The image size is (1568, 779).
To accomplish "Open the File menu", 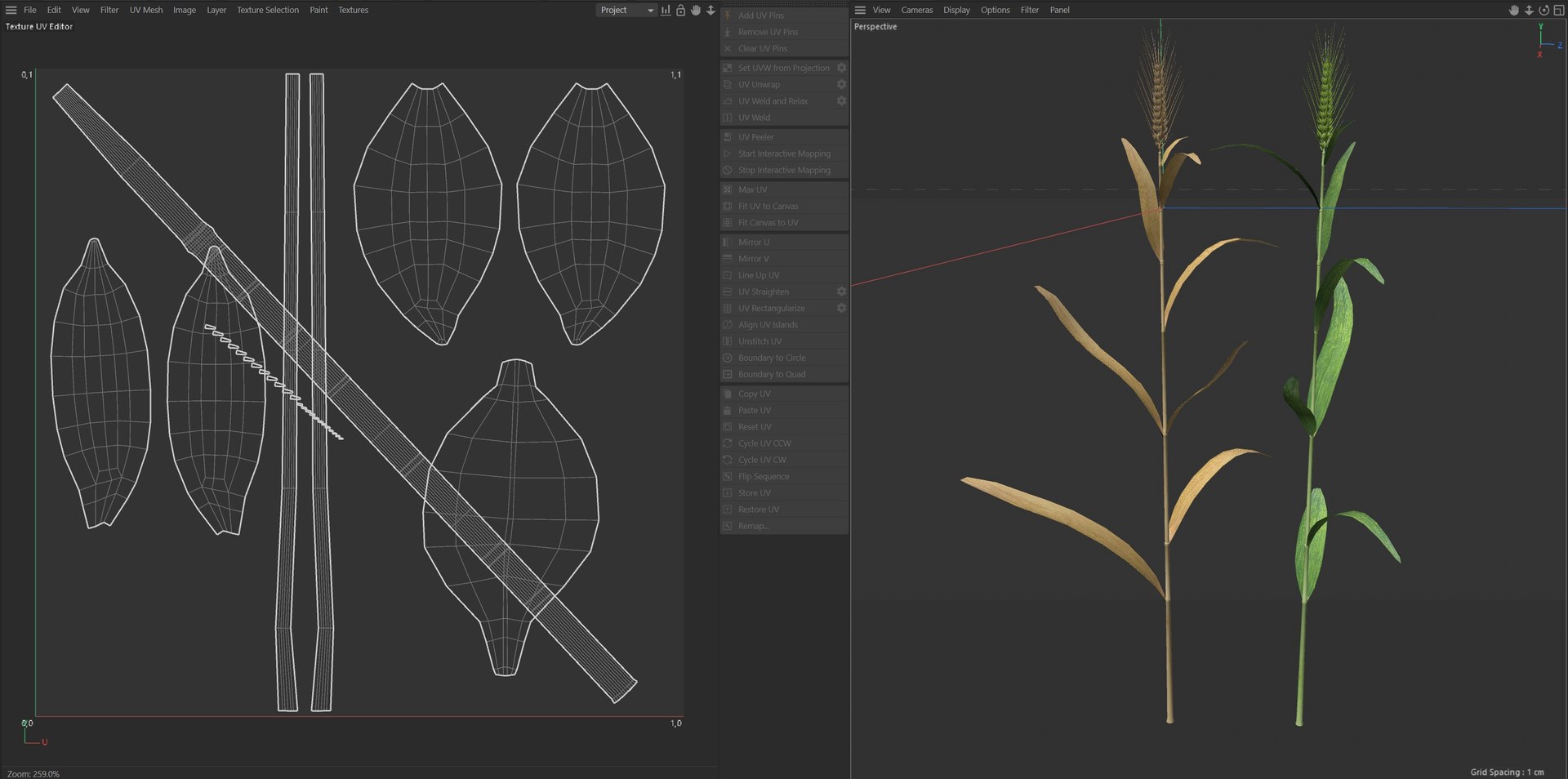I will tap(30, 10).
